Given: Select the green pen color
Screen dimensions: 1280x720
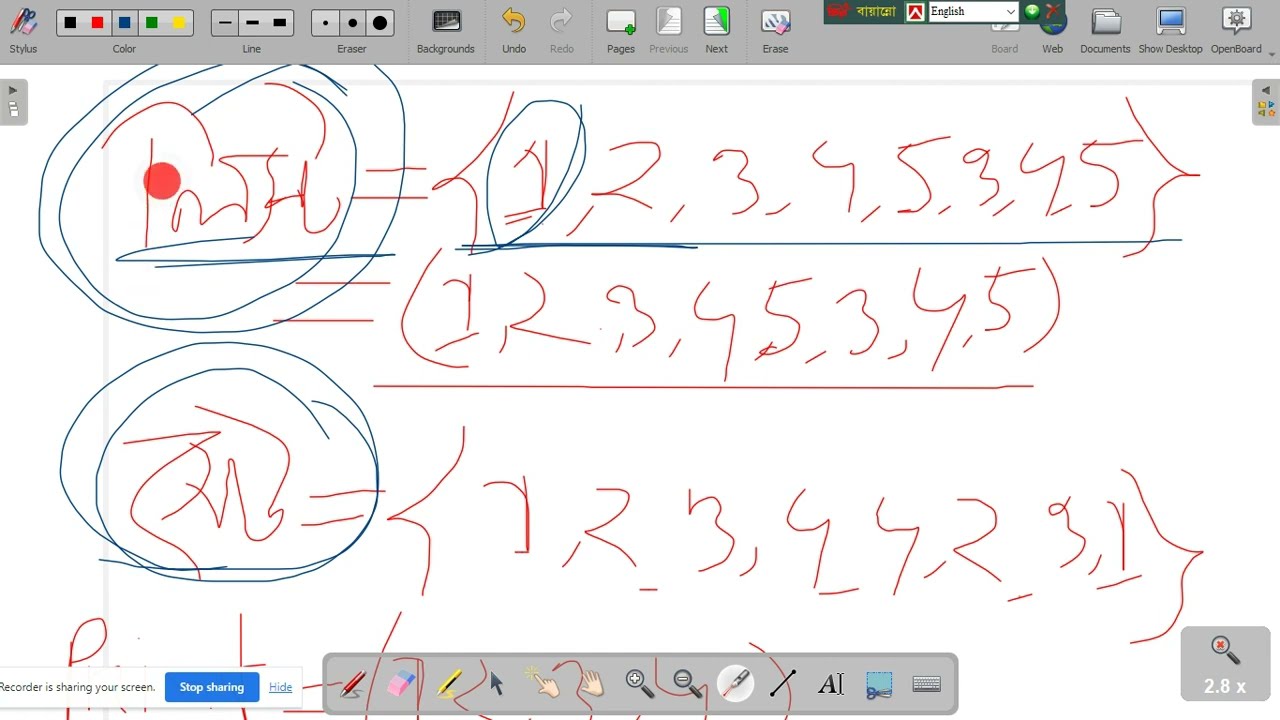Looking at the screenshot, I should [x=151, y=23].
